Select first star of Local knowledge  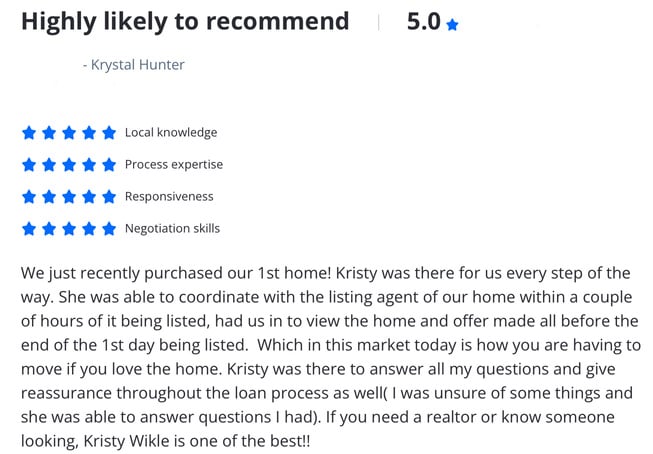[29, 133]
